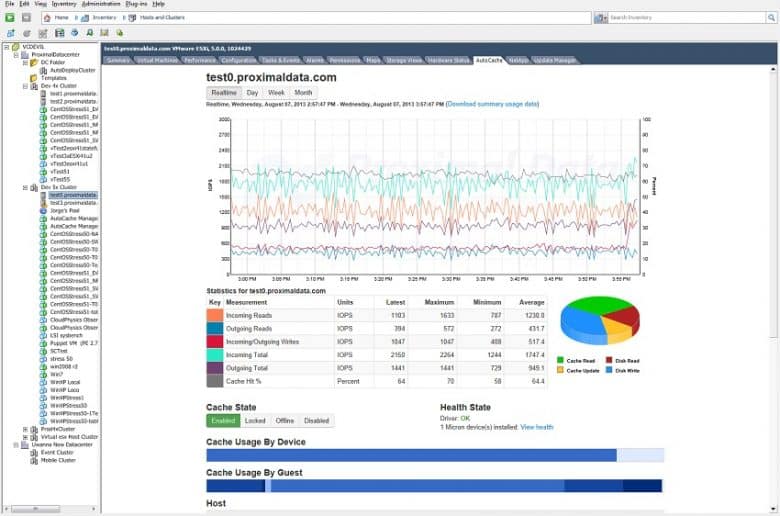Click the horizontal scrollbar under the inventory tree

(51, 509)
